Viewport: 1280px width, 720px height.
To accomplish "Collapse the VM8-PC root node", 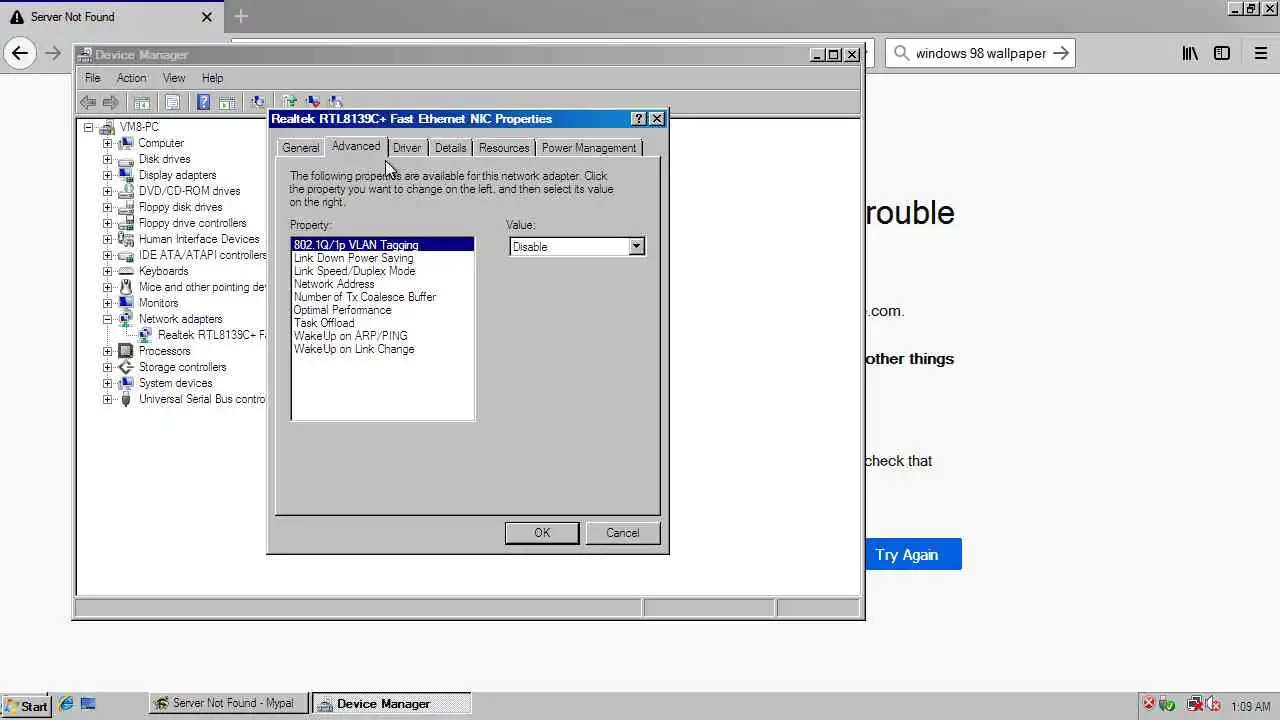I will pos(89,127).
